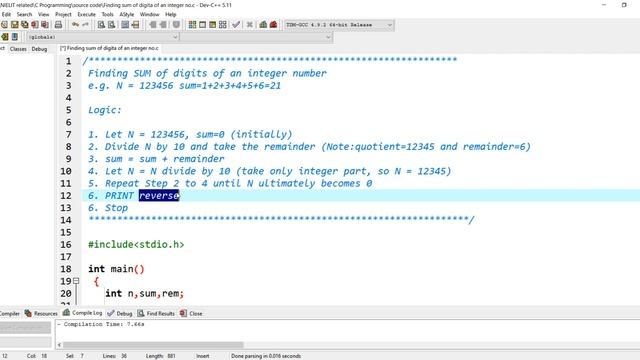This screenshot has width=640, height=360.
Task: Run the program using toolbar icon
Action: [202, 25]
